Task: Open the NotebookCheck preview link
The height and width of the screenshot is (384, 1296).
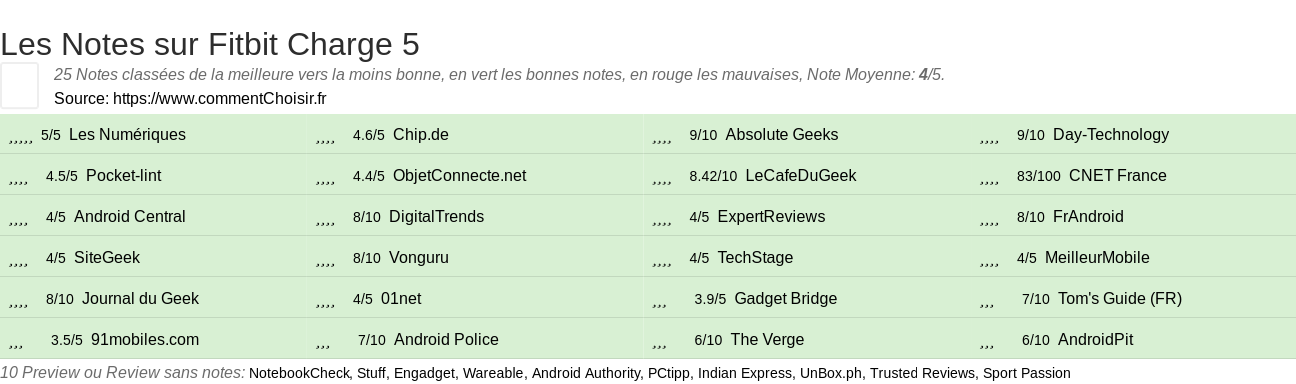Action: [299, 373]
